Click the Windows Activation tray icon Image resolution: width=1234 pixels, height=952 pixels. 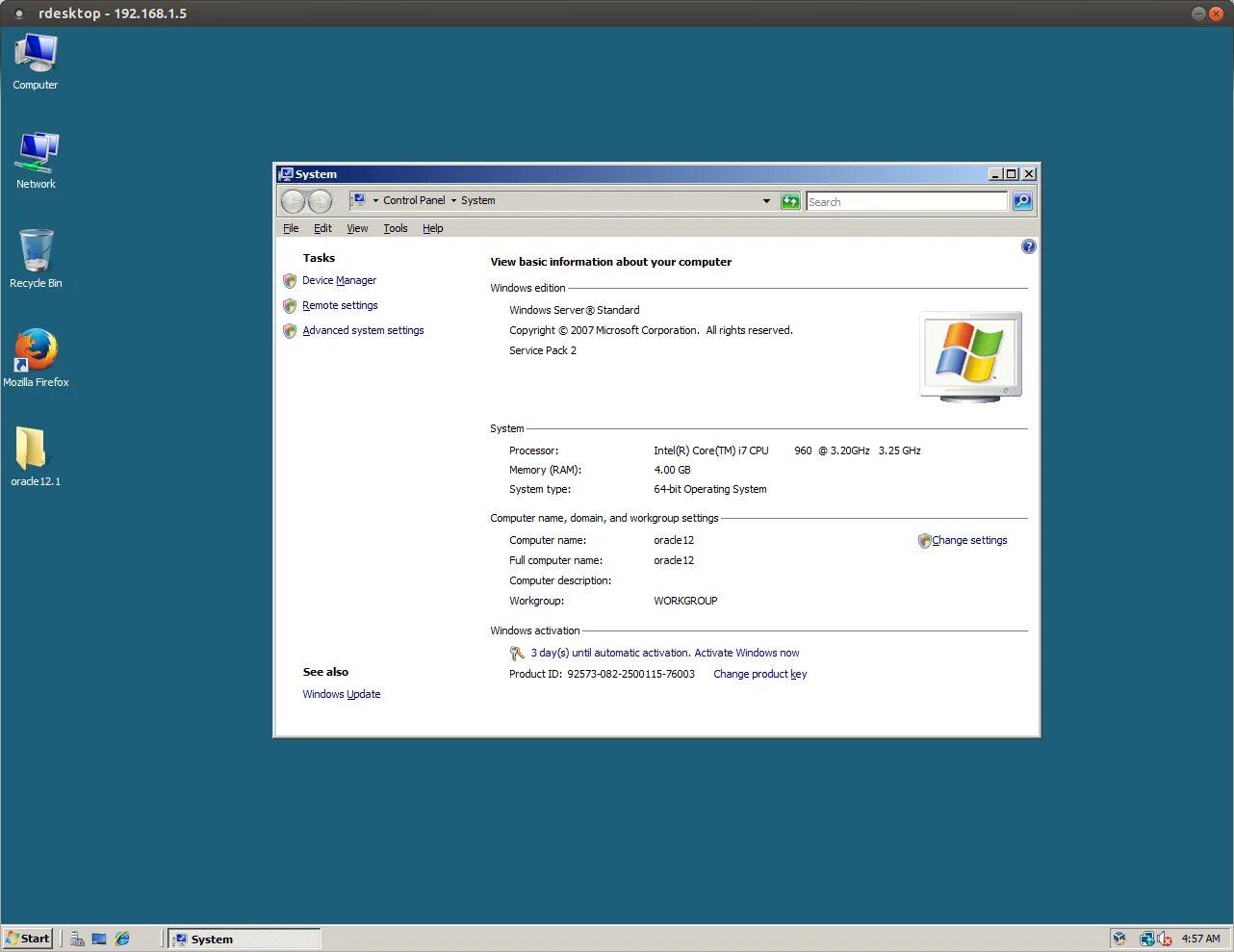[x=1119, y=939]
